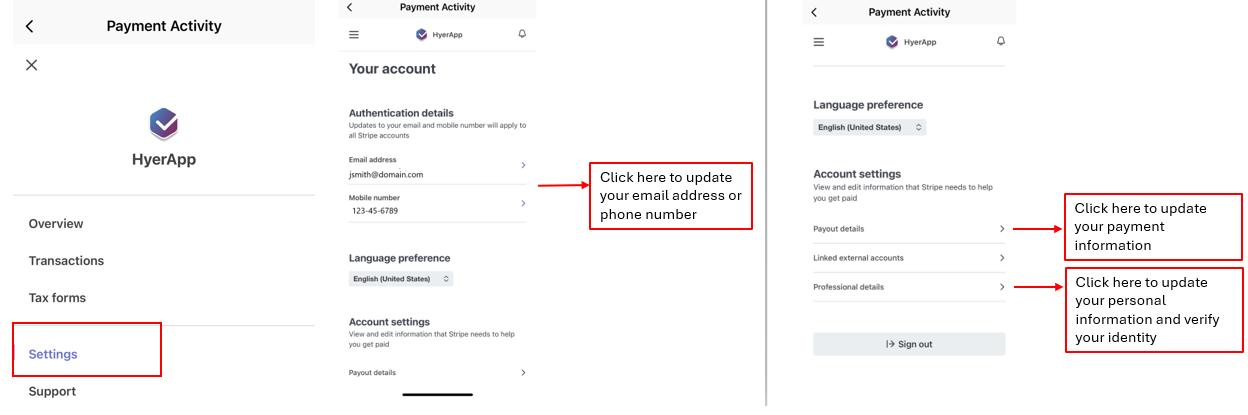Open Payout details above Linked external accounts
This screenshot has width=1248, height=415.
coord(908,229)
